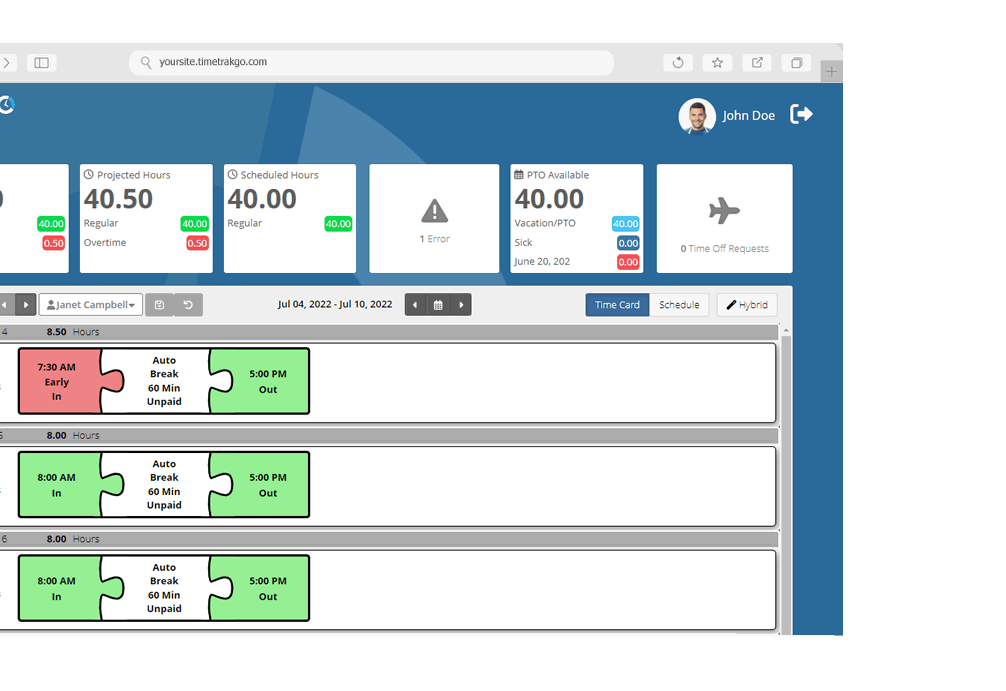Go to the previous week arrow
The image size is (1006, 691).
(x=415, y=305)
